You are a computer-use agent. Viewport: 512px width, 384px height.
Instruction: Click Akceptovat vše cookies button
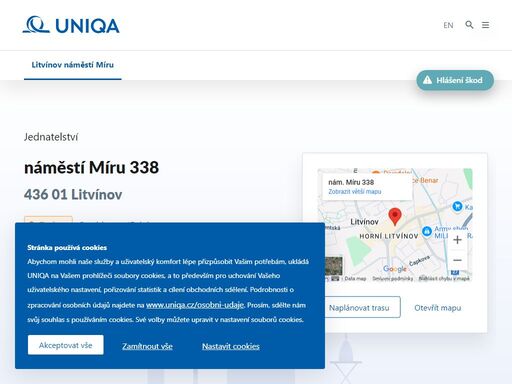(66, 345)
